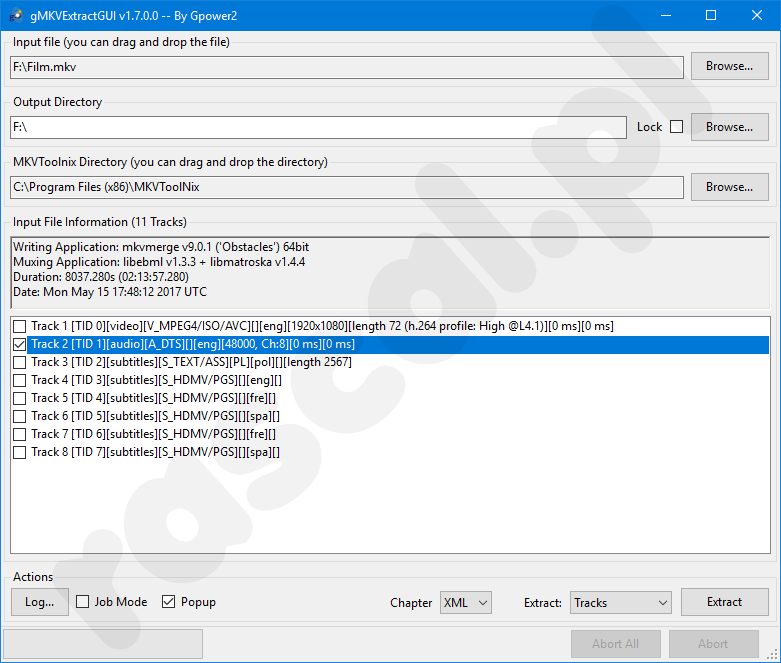This screenshot has width=781, height=663.
Task: Maximize the application window
Action: (711, 16)
